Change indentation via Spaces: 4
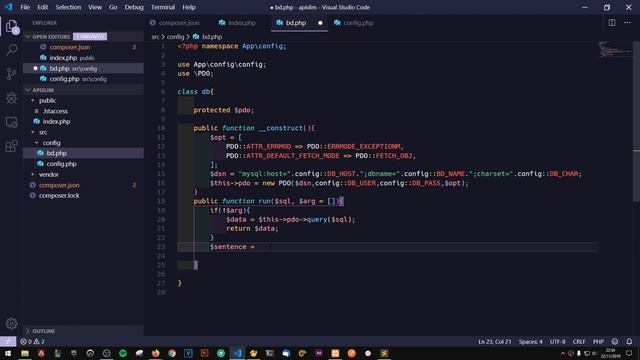This screenshot has width=640, height=360. click(530, 341)
